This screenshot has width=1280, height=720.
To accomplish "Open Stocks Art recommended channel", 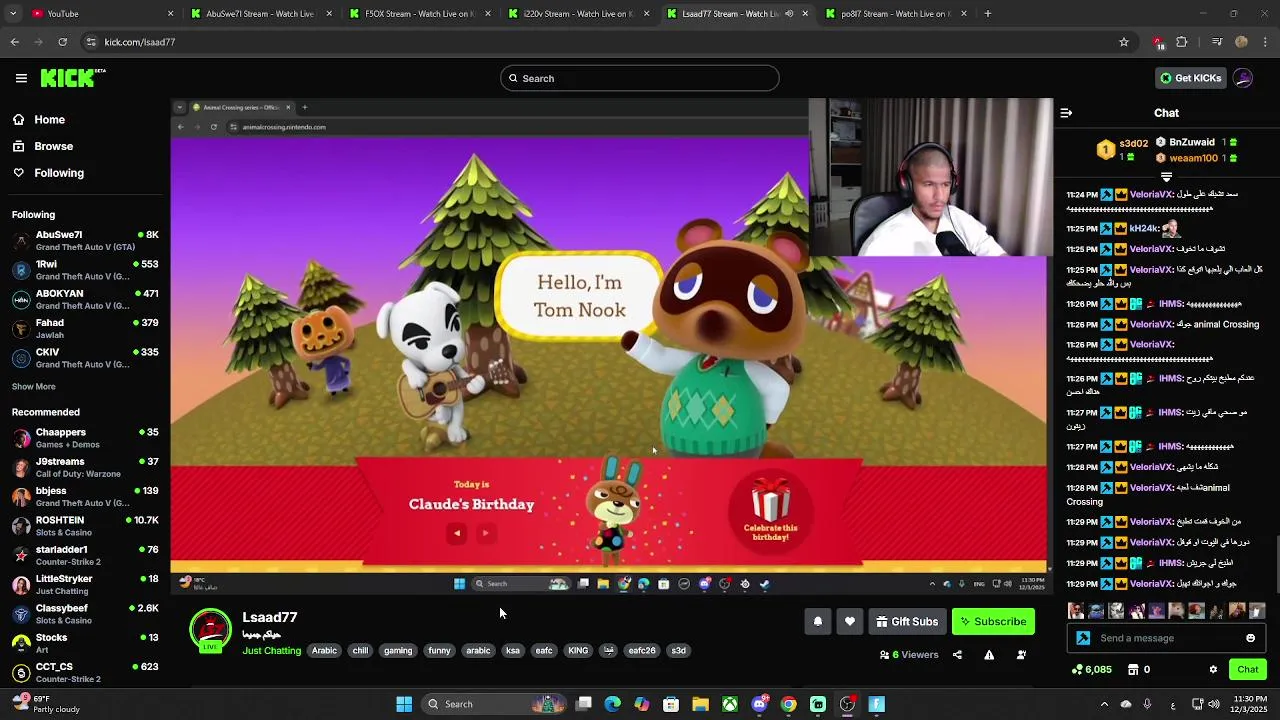I will [x=85, y=643].
